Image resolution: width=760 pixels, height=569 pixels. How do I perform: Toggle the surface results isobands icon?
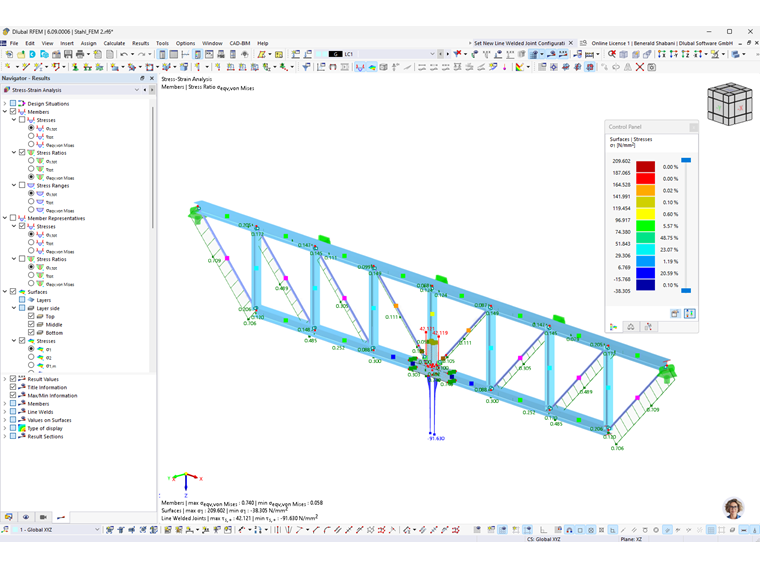(372, 67)
